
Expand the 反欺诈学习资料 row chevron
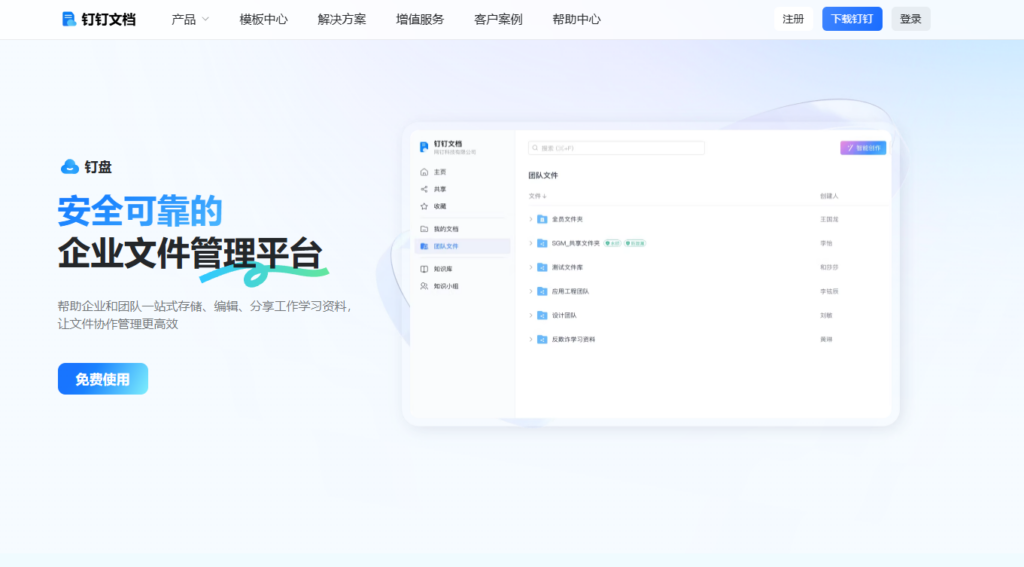[x=530, y=340]
